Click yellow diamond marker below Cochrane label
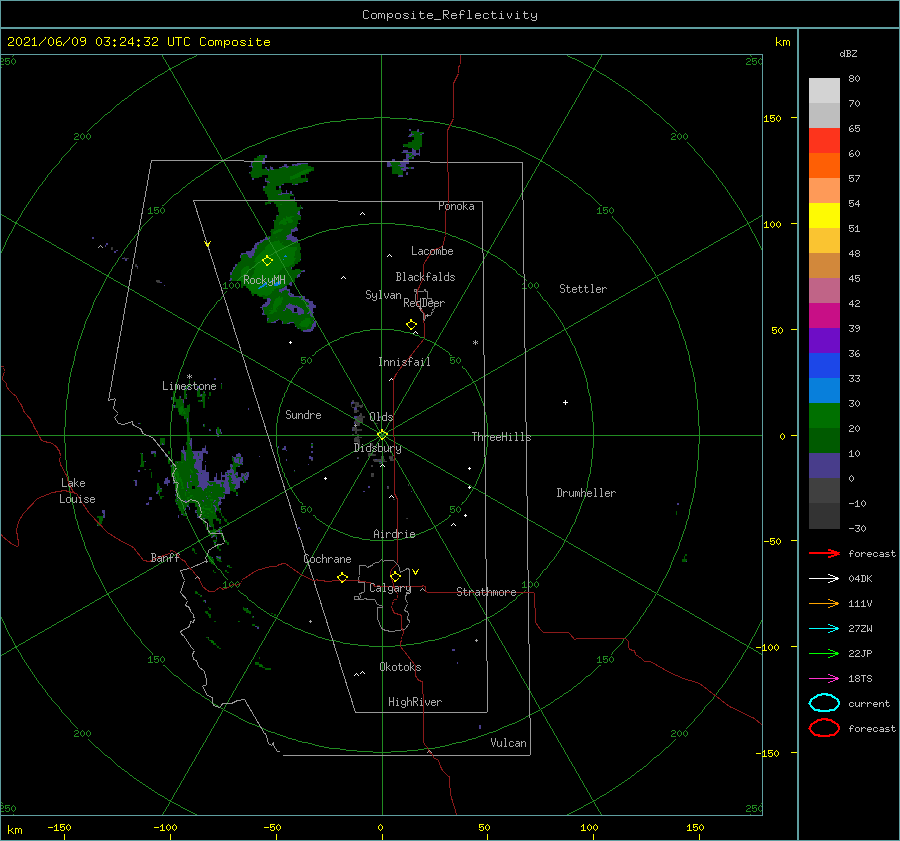This screenshot has width=900, height=841. click(x=343, y=578)
